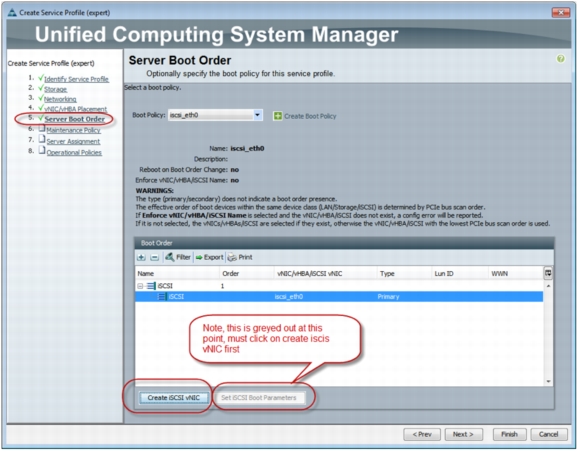Click the Prev button
The image size is (578, 452).
(x=422, y=434)
